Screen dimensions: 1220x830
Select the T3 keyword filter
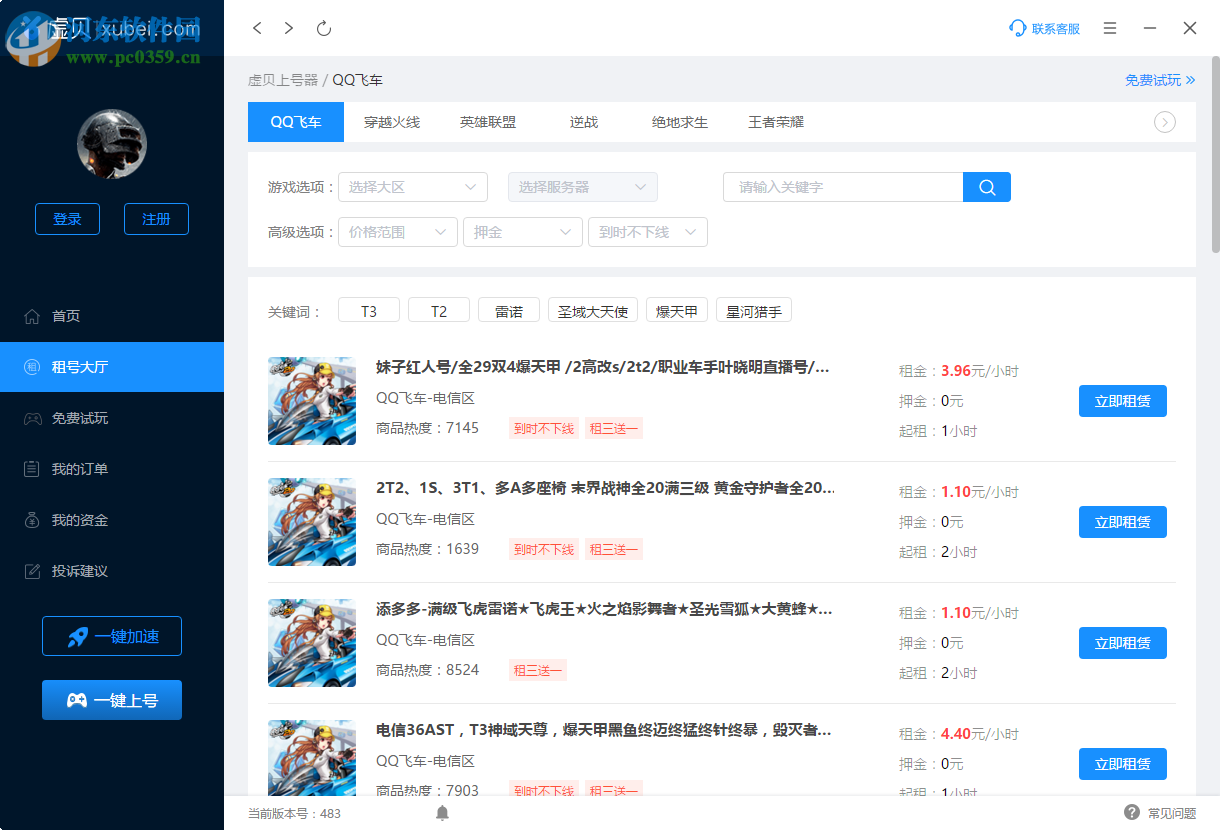(368, 310)
